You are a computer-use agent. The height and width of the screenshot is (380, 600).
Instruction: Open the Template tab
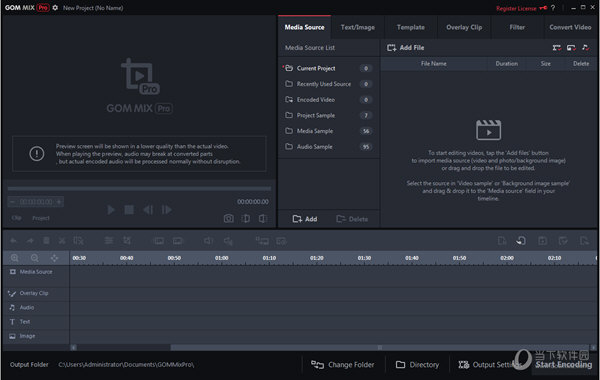pos(411,27)
